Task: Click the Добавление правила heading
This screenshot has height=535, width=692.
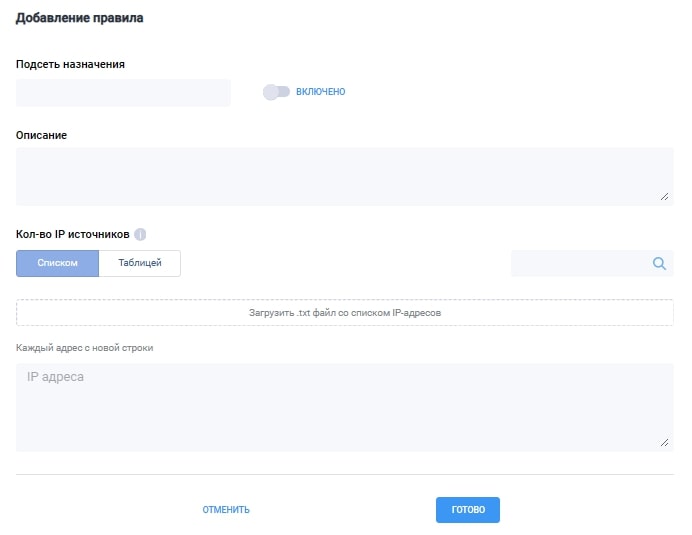Action: [x=79, y=18]
